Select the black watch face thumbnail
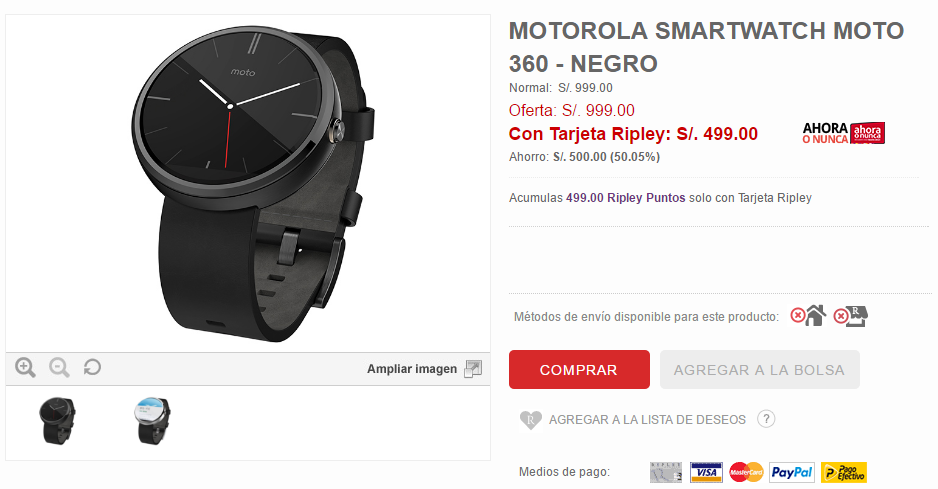This screenshot has height=489, width=938. click(57, 421)
